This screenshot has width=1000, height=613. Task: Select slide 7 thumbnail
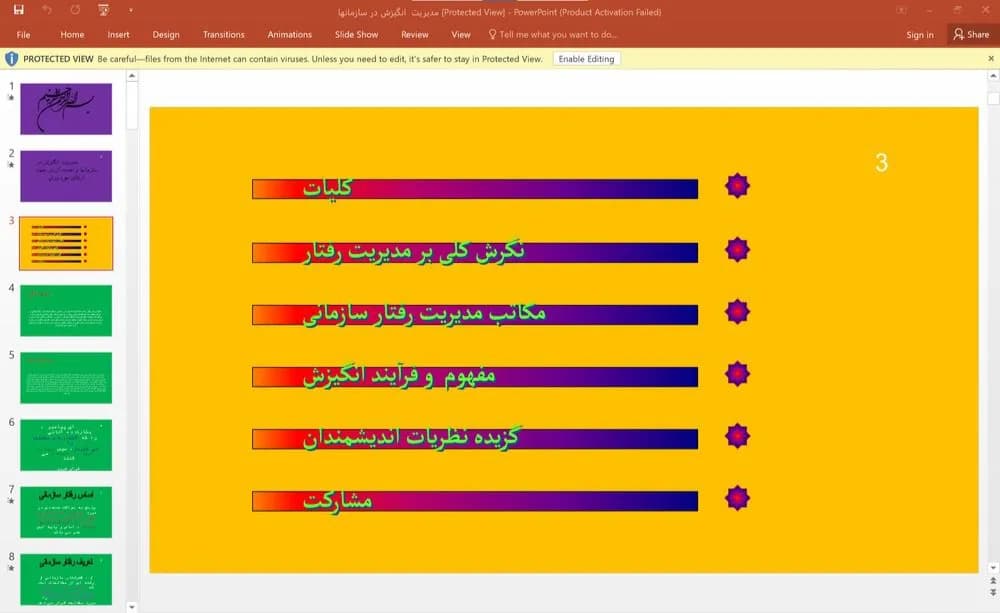(x=66, y=512)
